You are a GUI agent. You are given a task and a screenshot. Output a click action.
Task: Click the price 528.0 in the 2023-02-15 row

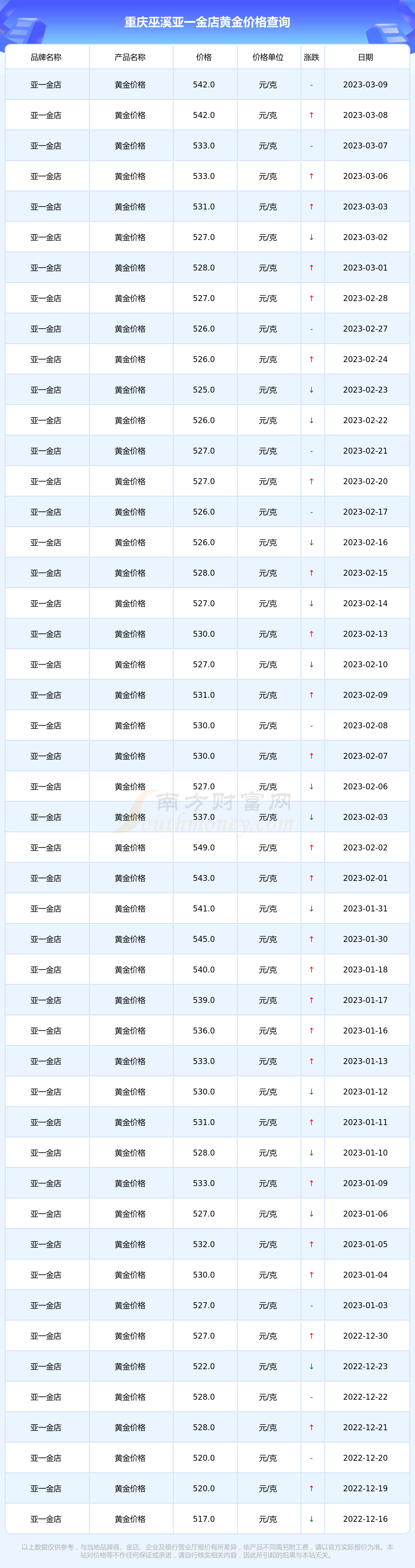(204, 573)
